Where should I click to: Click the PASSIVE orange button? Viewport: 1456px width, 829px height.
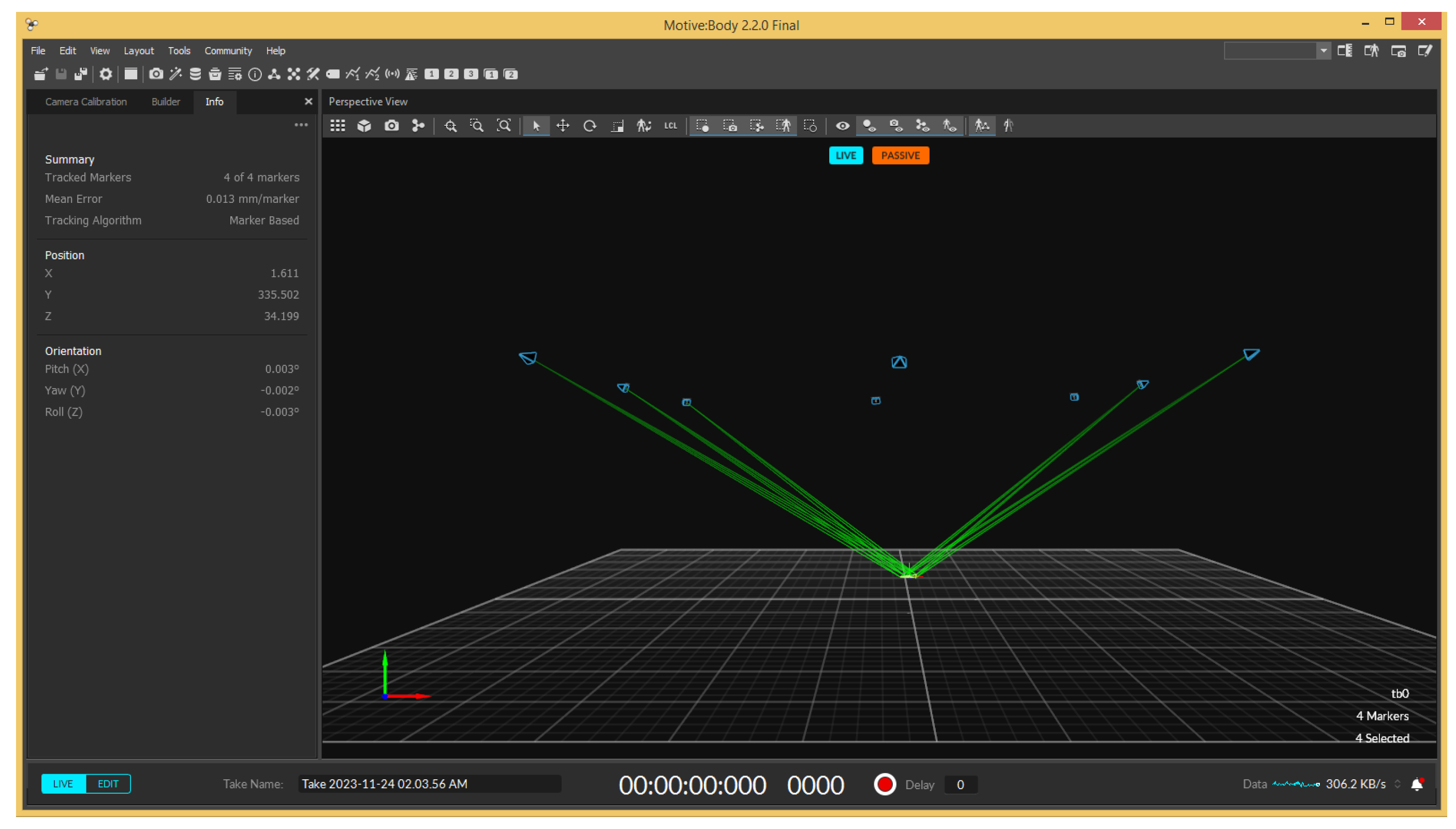tap(900, 155)
